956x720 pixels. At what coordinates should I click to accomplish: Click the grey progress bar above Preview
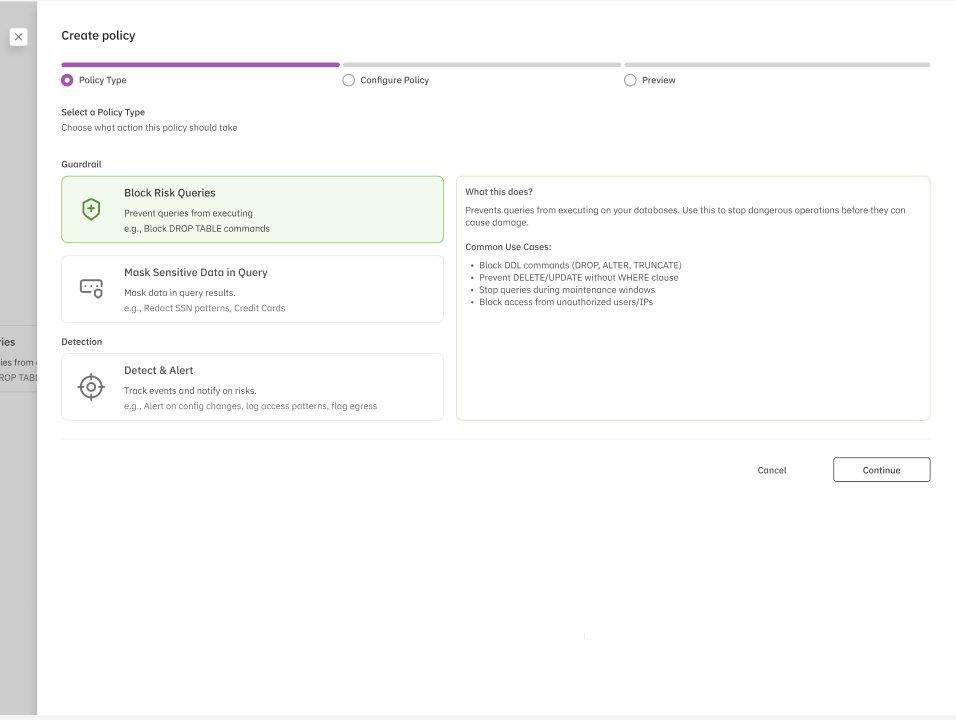(777, 65)
